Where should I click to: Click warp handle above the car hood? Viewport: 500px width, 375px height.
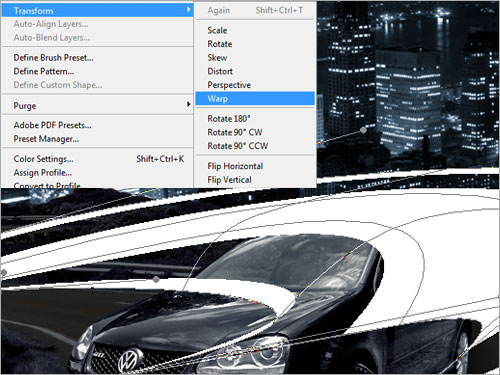tap(156, 279)
